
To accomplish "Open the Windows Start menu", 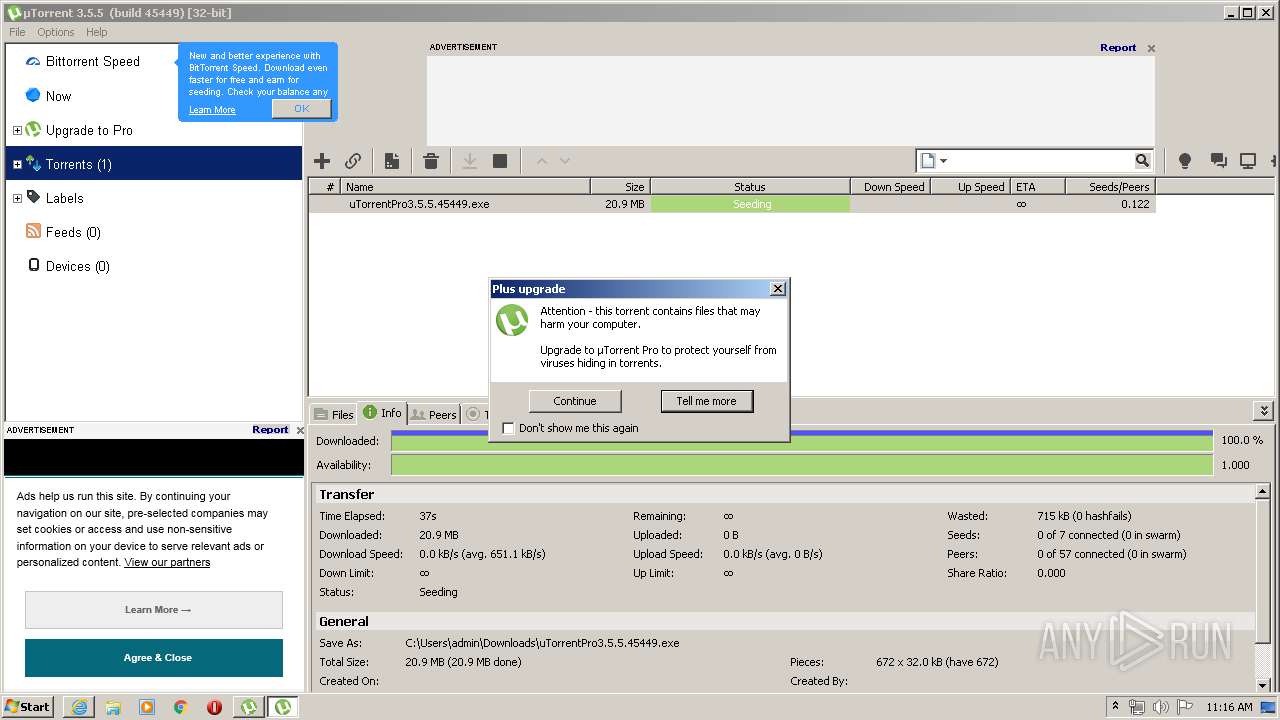I will coord(28,707).
